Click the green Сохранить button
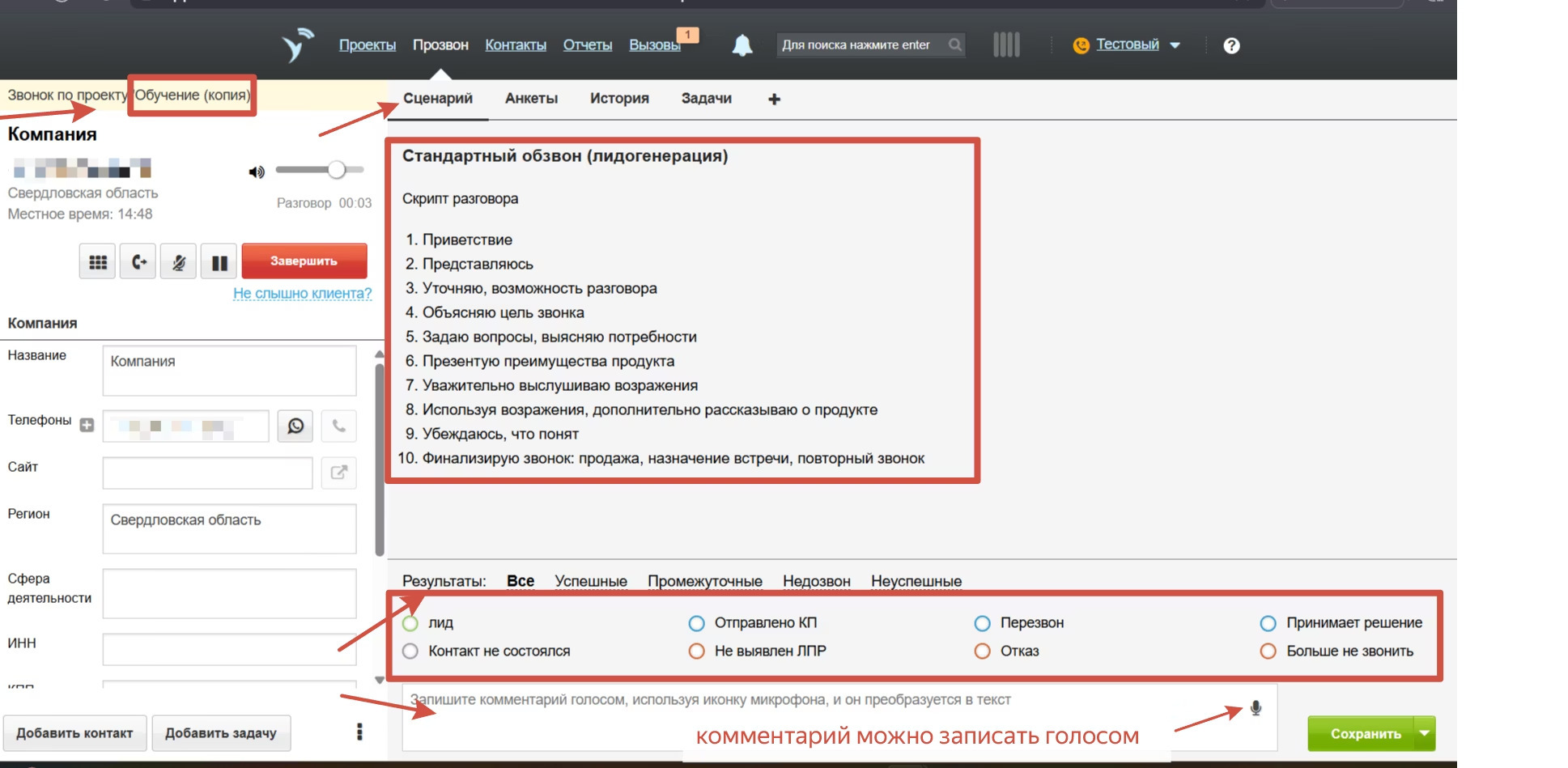The image size is (1568, 768). (x=1361, y=733)
